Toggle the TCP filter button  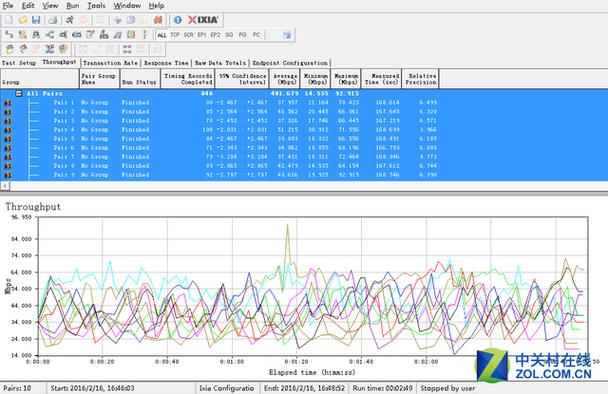click(175, 35)
